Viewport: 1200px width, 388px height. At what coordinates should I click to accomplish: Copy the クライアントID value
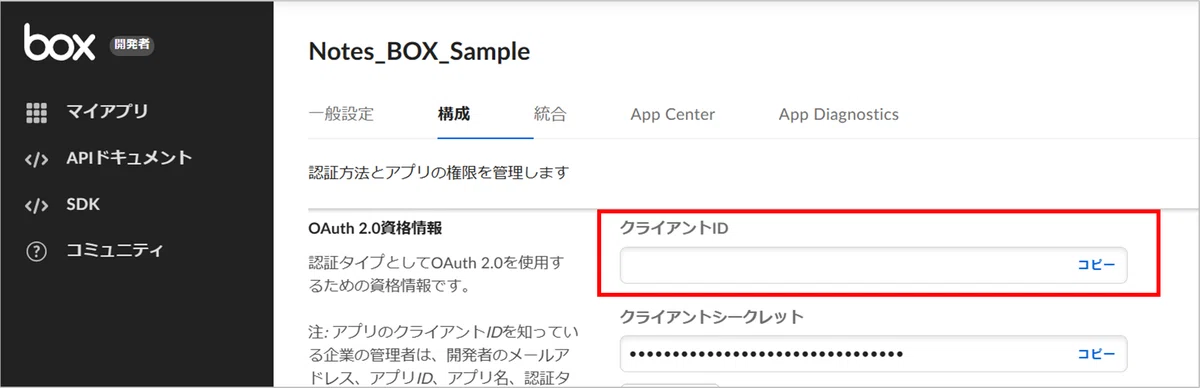pyautogui.click(x=1096, y=266)
